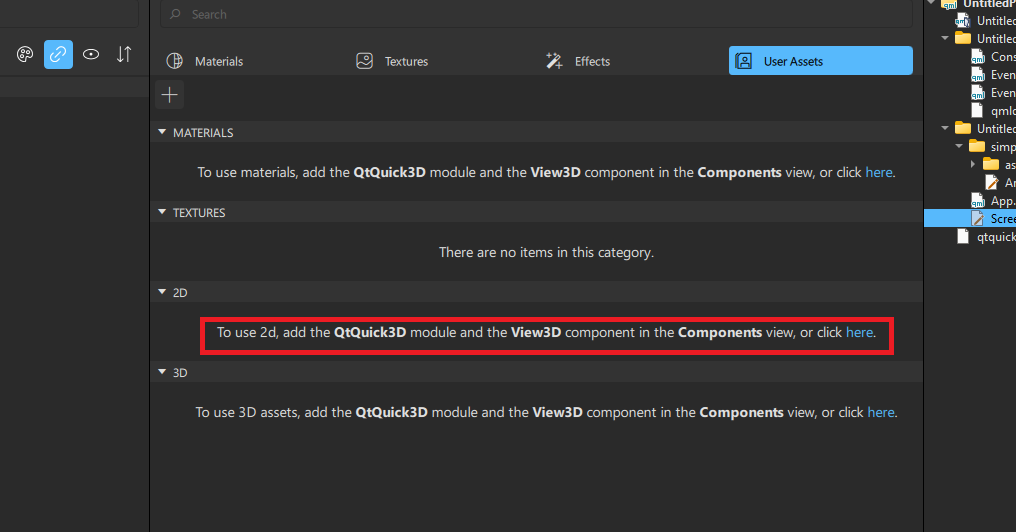This screenshot has width=1016, height=532.
Task: Click the up-down arrows sort icon
Action: point(124,55)
